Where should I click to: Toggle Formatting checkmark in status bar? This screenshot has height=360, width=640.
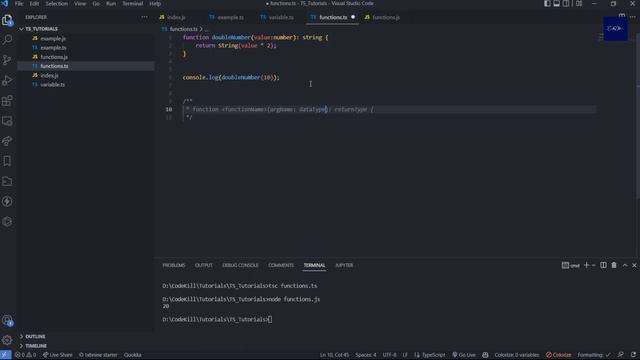[594, 355]
